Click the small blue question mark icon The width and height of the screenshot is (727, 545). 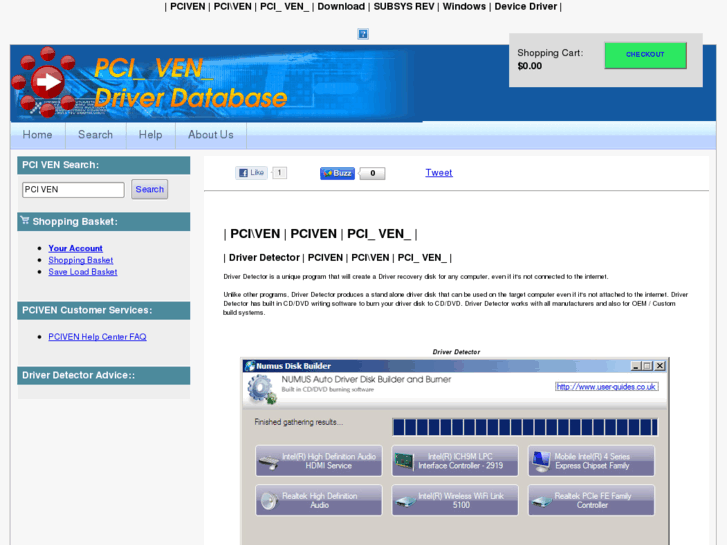pyautogui.click(x=363, y=34)
